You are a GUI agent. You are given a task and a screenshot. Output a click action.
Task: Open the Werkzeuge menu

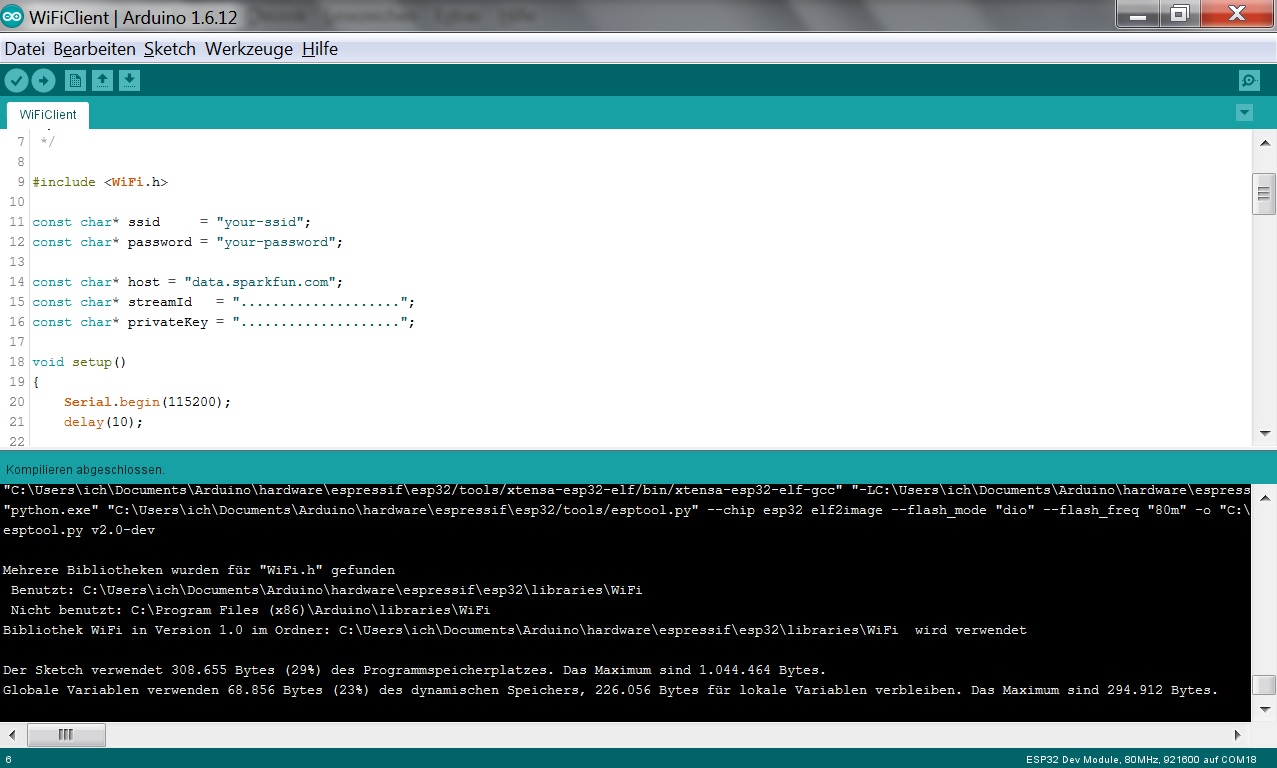[249, 49]
